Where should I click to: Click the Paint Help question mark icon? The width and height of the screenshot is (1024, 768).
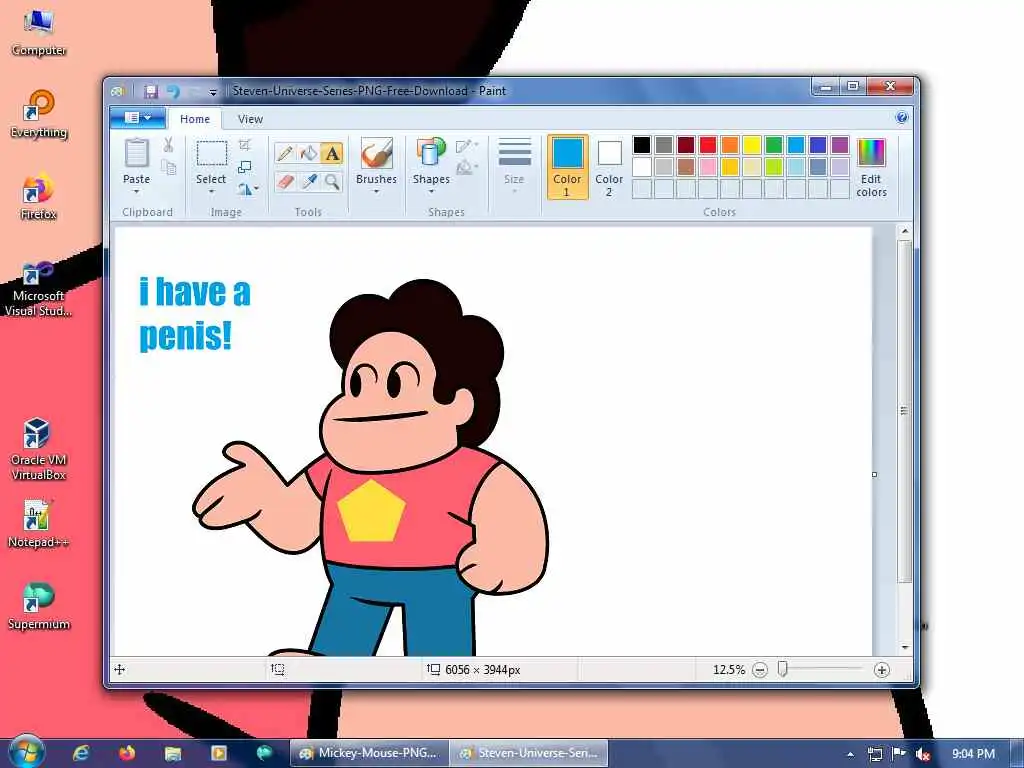902,118
